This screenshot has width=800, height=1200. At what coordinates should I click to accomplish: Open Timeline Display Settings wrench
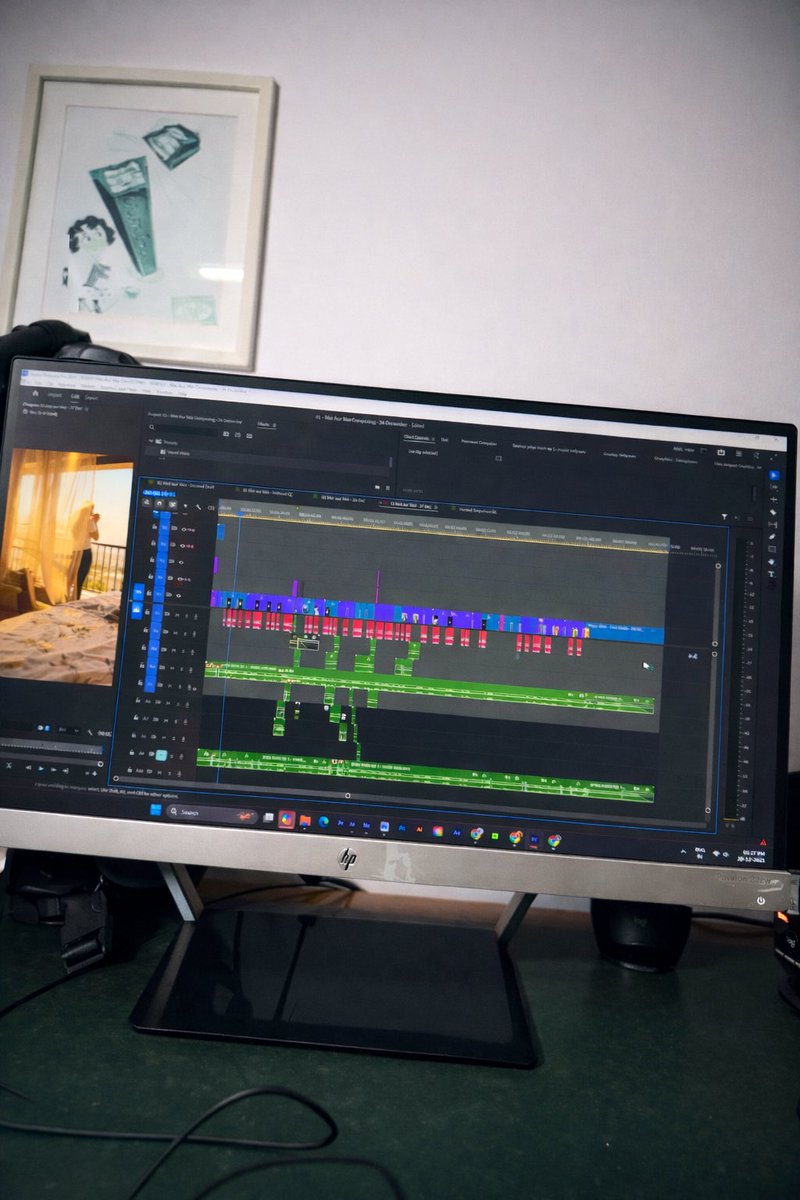coord(198,507)
